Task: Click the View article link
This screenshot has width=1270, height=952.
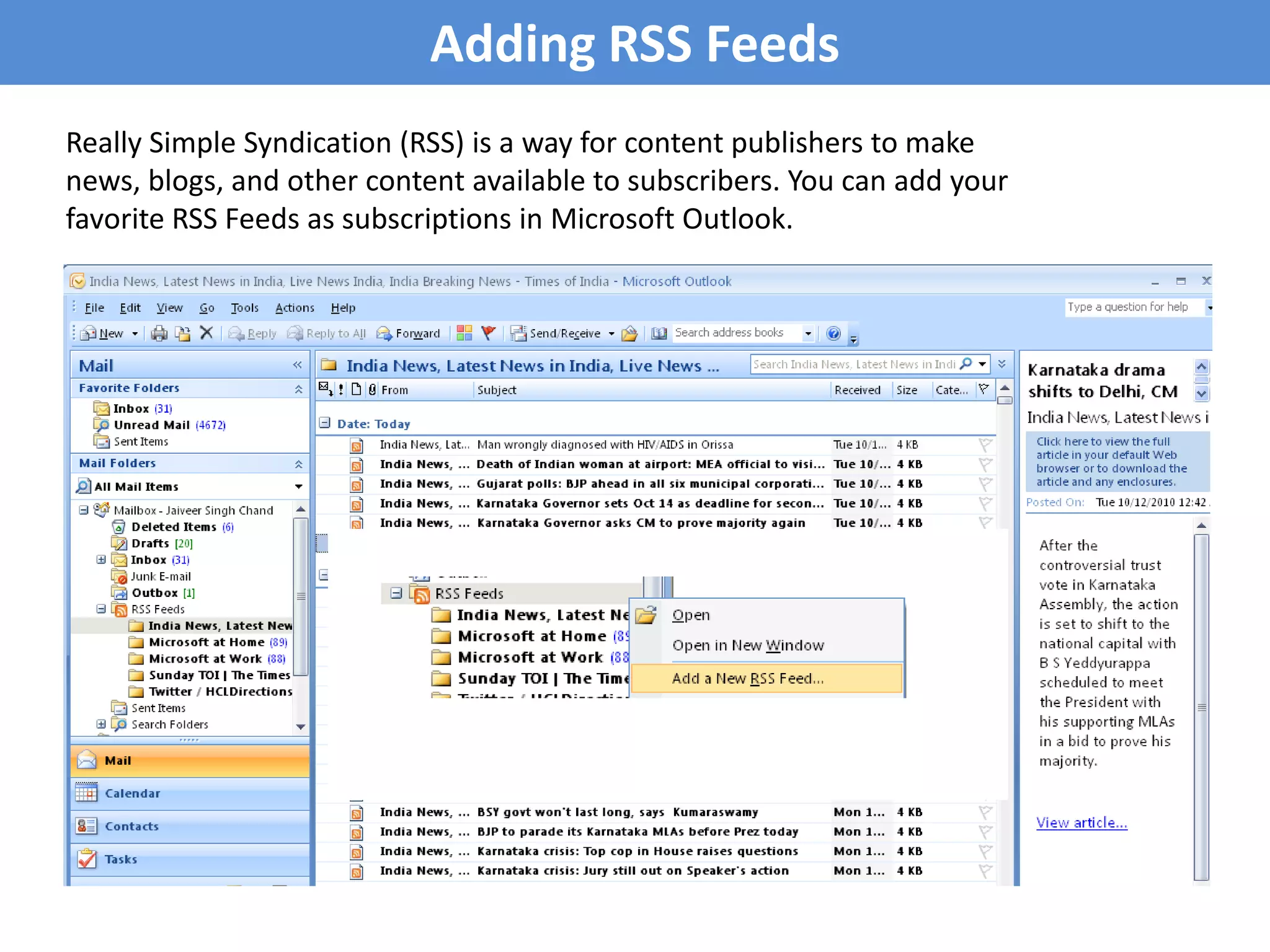Action: (1081, 822)
